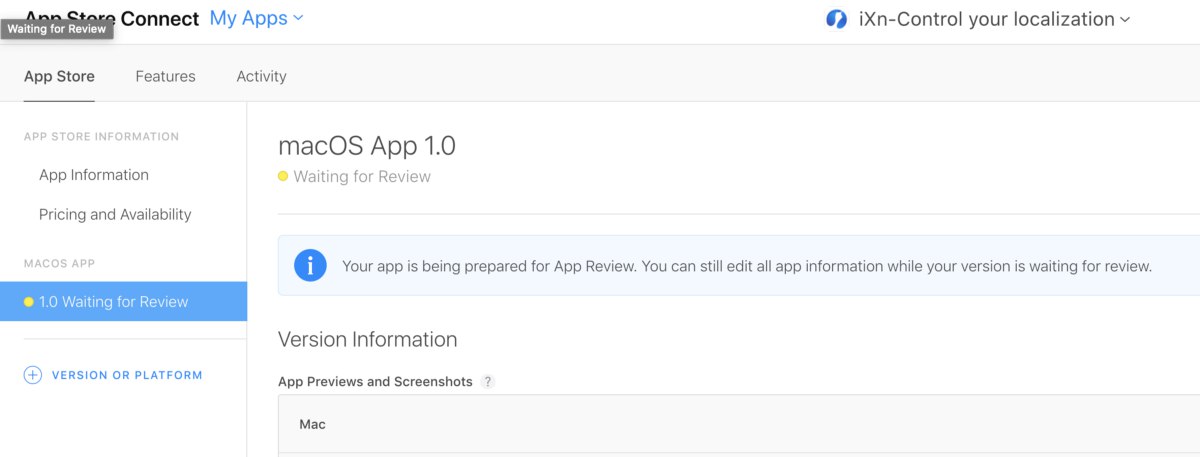Open App Information in sidebar
The width and height of the screenshot is (1200, 457).
[94, 175]
